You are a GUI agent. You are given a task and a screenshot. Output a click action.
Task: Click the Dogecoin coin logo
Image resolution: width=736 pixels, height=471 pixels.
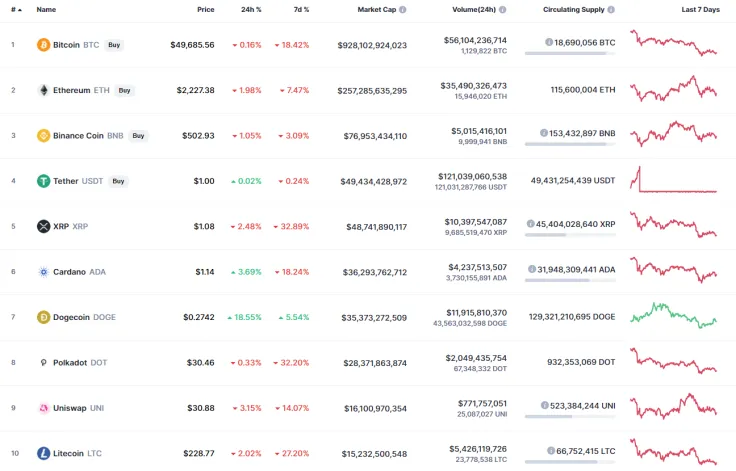pyautogui.click(x=43, y=317)
